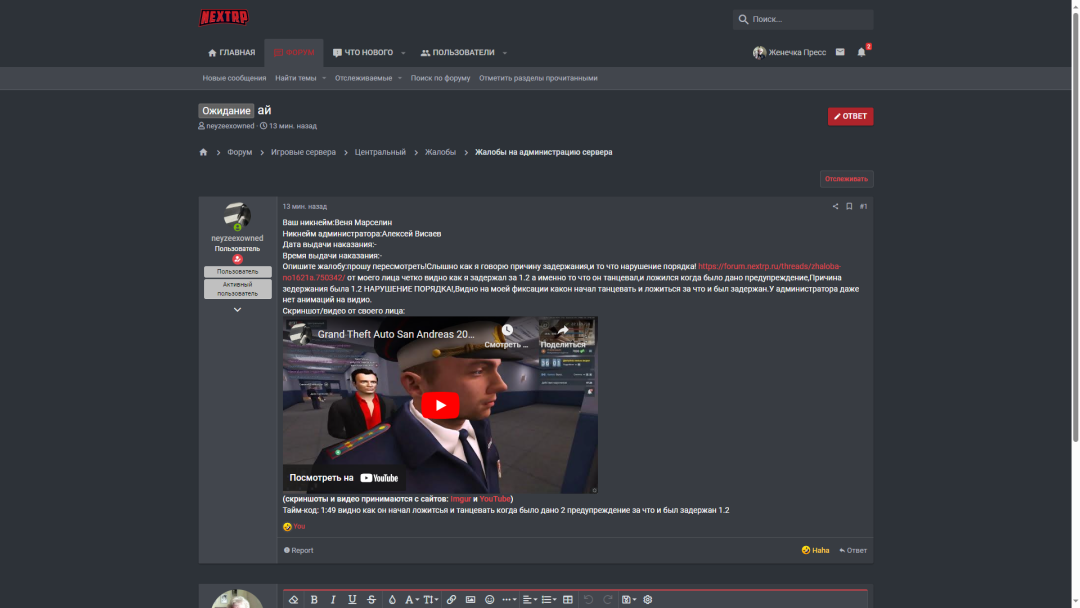Open the messages envelope icon
The image size is (1080, 608).
pyautogui.click(x=840, y=52)
